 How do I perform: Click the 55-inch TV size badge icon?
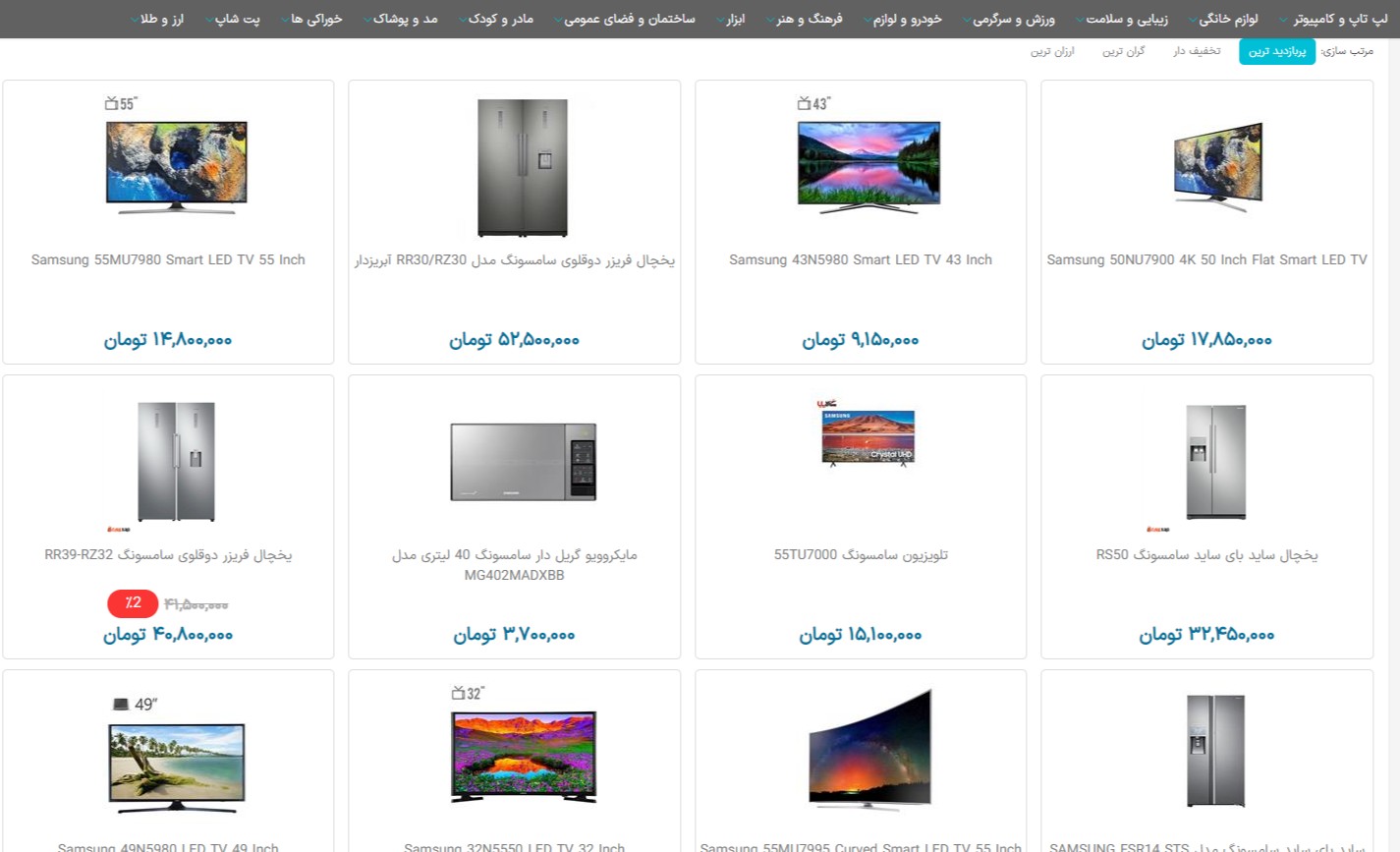click(x=122, y=103)
